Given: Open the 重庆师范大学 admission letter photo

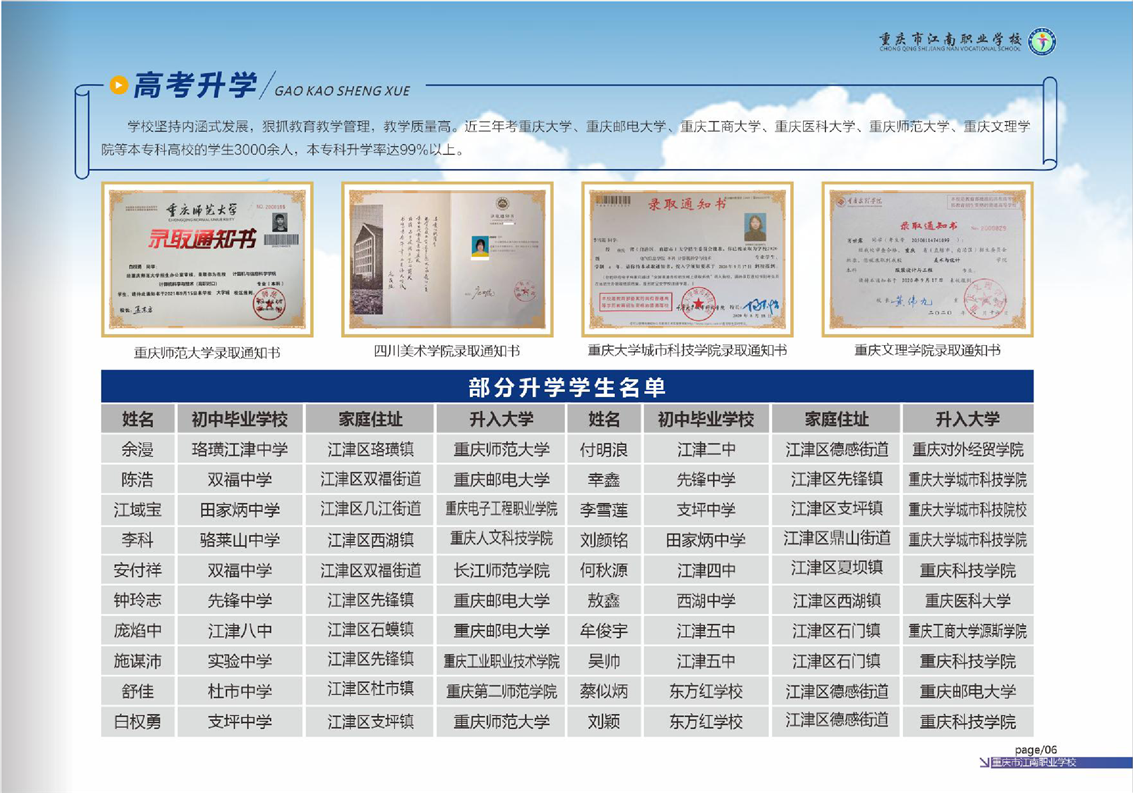Looking at the screenshot, I should pyautogui.click(x=207, y=259).
